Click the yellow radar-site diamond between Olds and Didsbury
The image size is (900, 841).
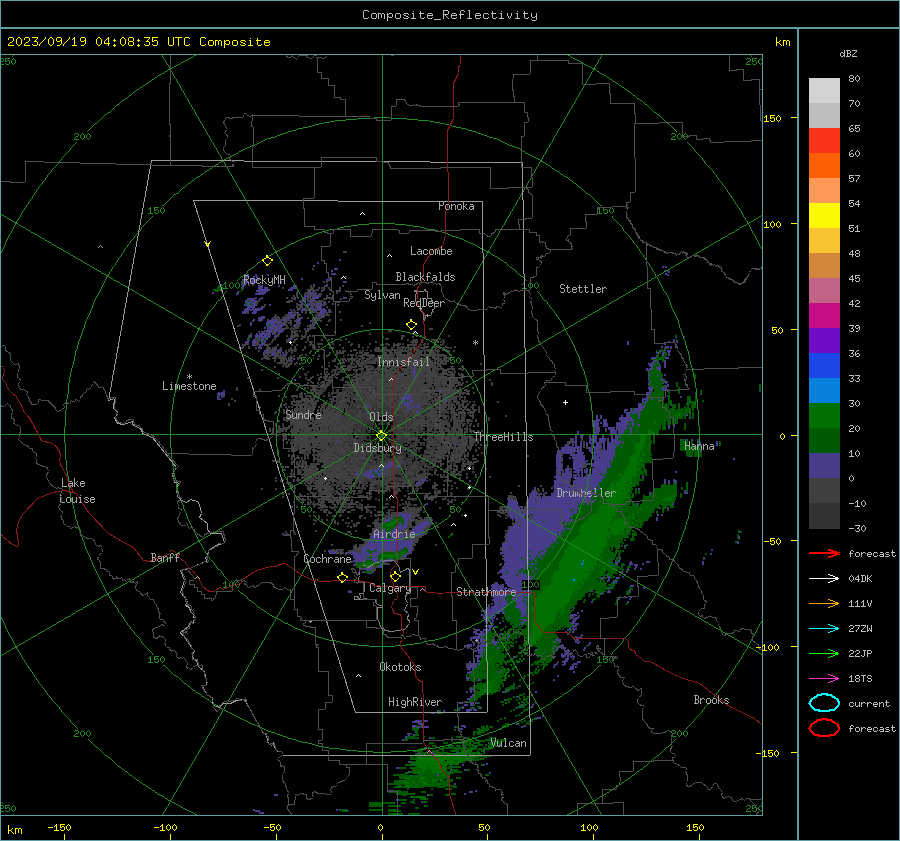[381, 436]
